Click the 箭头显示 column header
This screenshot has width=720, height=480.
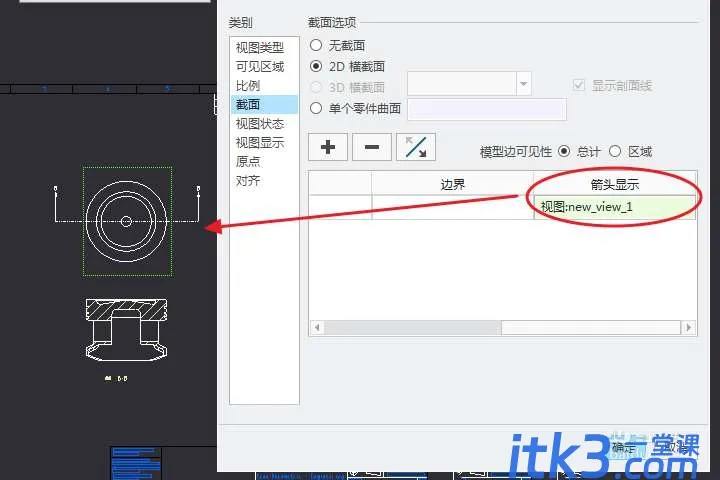pos(615,184)
